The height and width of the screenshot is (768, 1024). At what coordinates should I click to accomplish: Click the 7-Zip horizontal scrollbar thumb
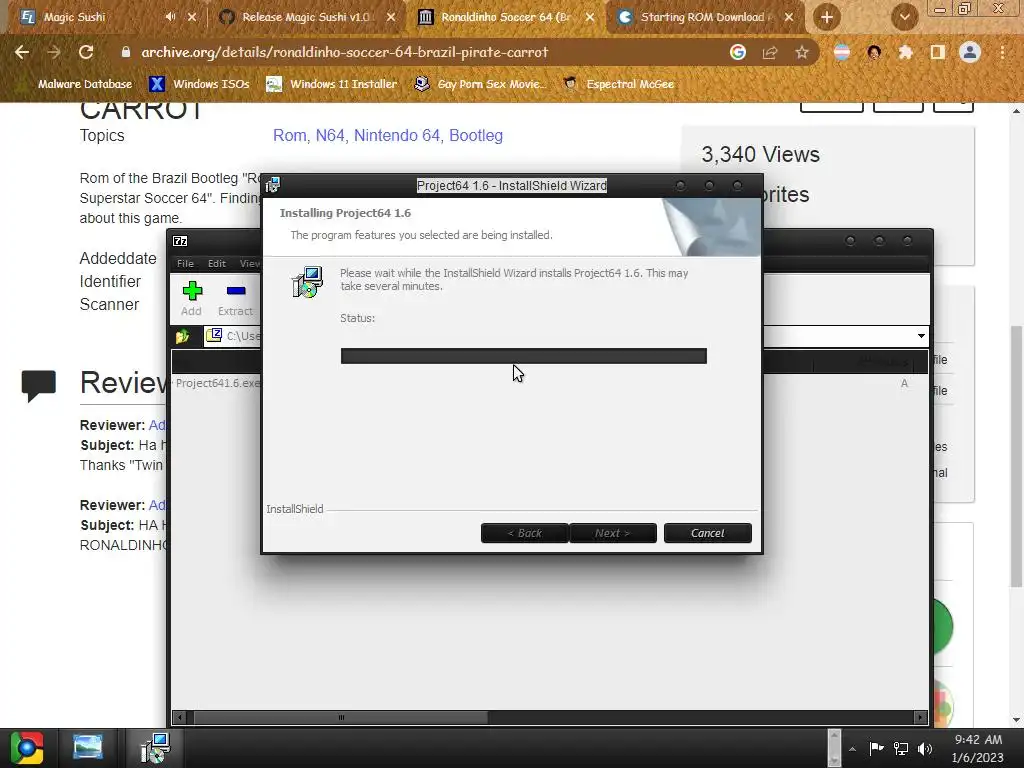341,717
